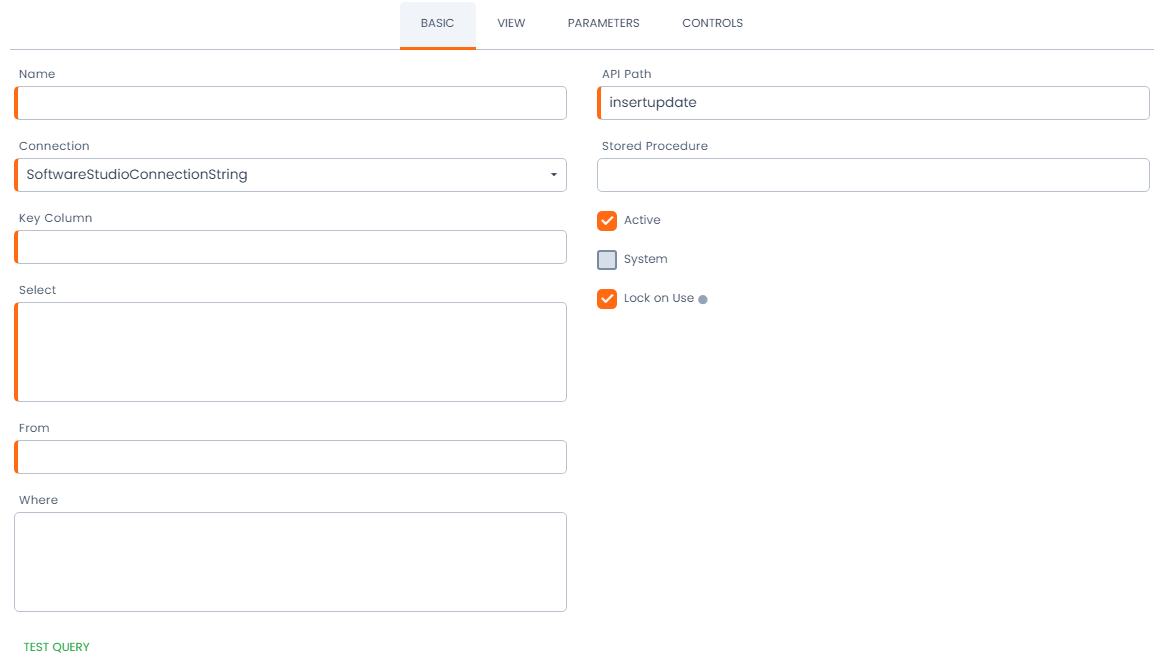Open the PARAMETERS tab

click(603, 23)
